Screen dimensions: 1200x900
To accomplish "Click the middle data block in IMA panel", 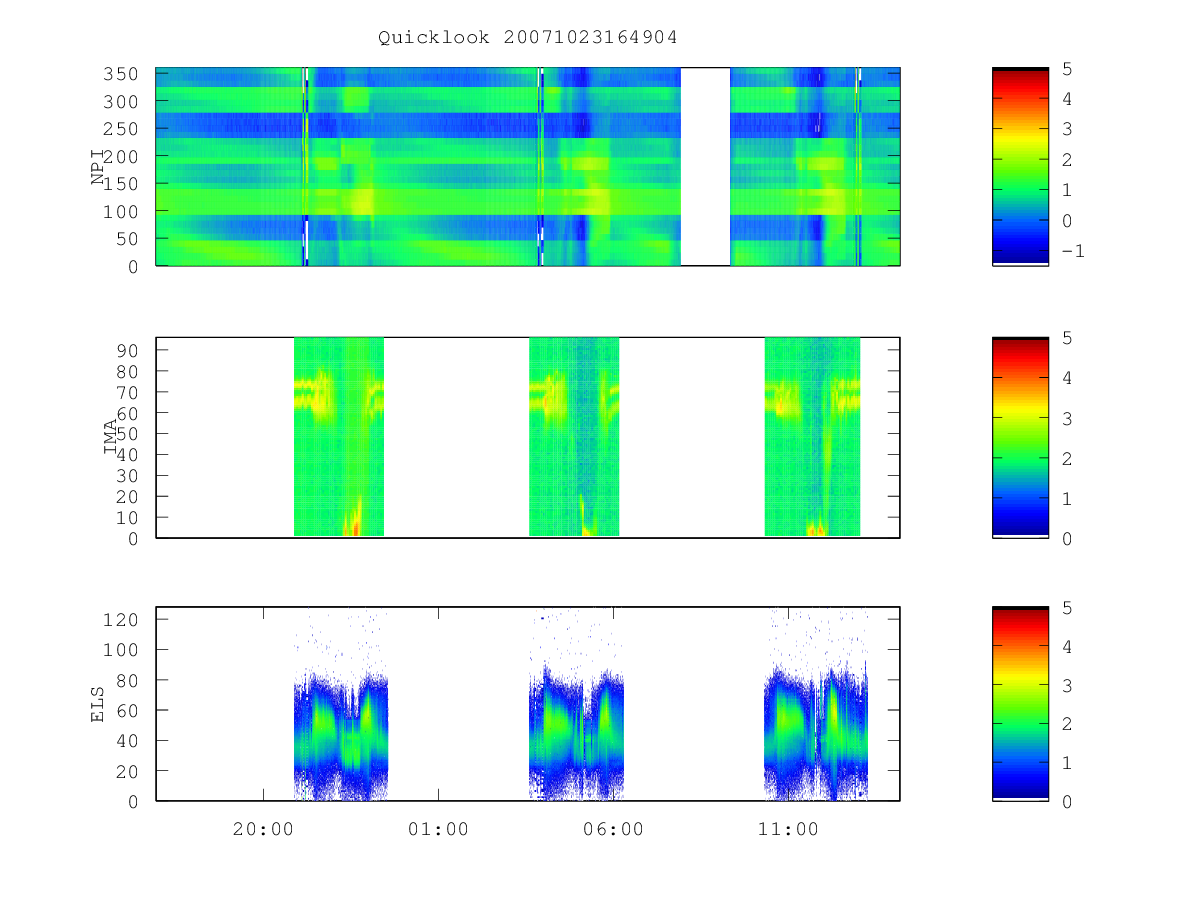I will tap(574, 437).
